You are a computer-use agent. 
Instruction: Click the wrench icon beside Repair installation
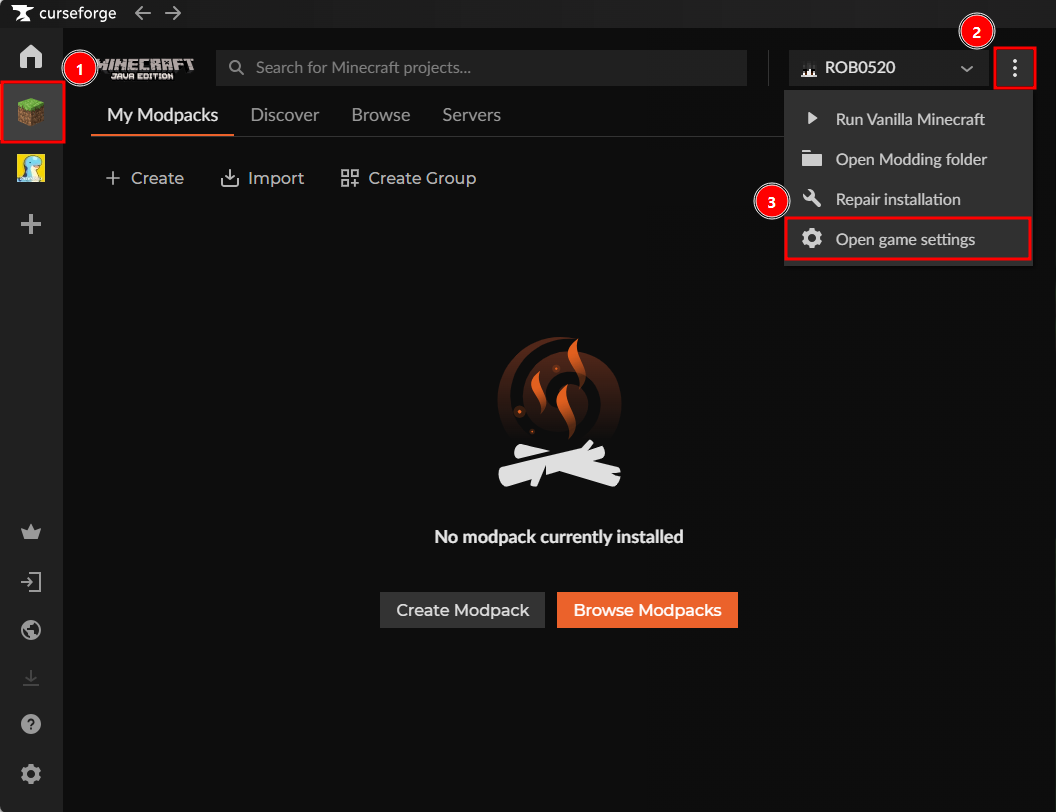tap(812, 198)
